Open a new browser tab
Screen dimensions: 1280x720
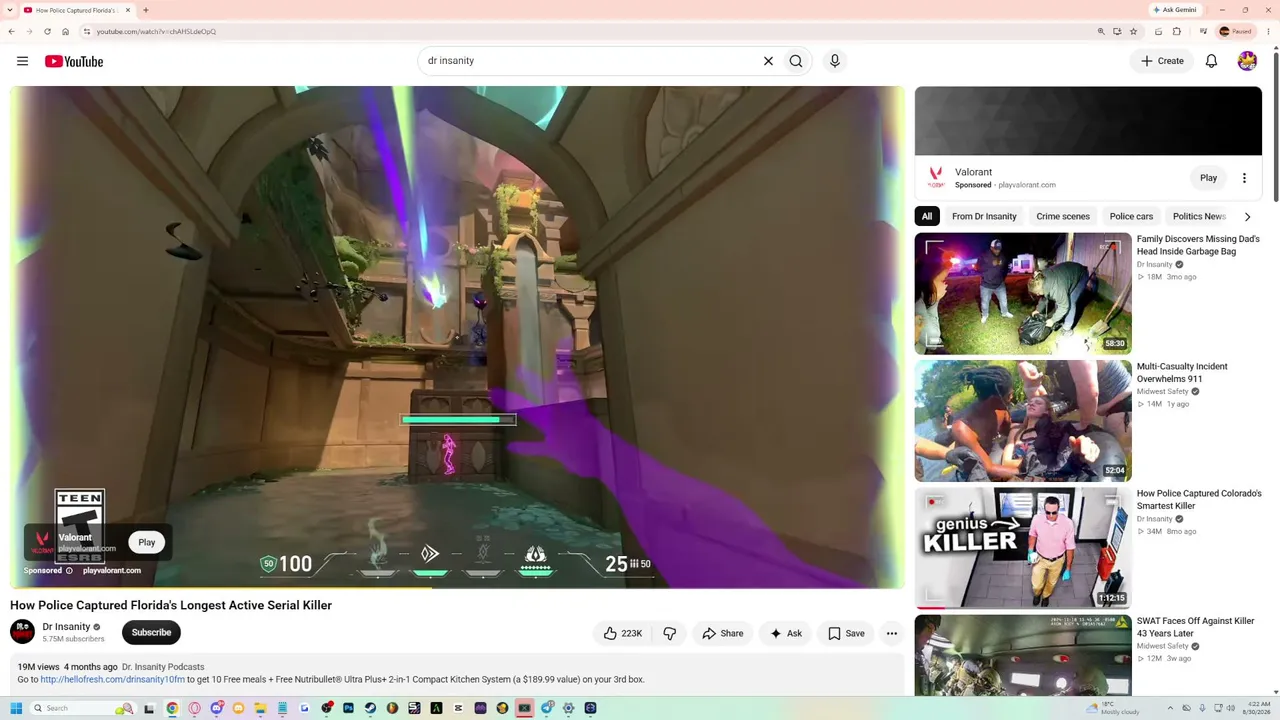pos(145,10)
